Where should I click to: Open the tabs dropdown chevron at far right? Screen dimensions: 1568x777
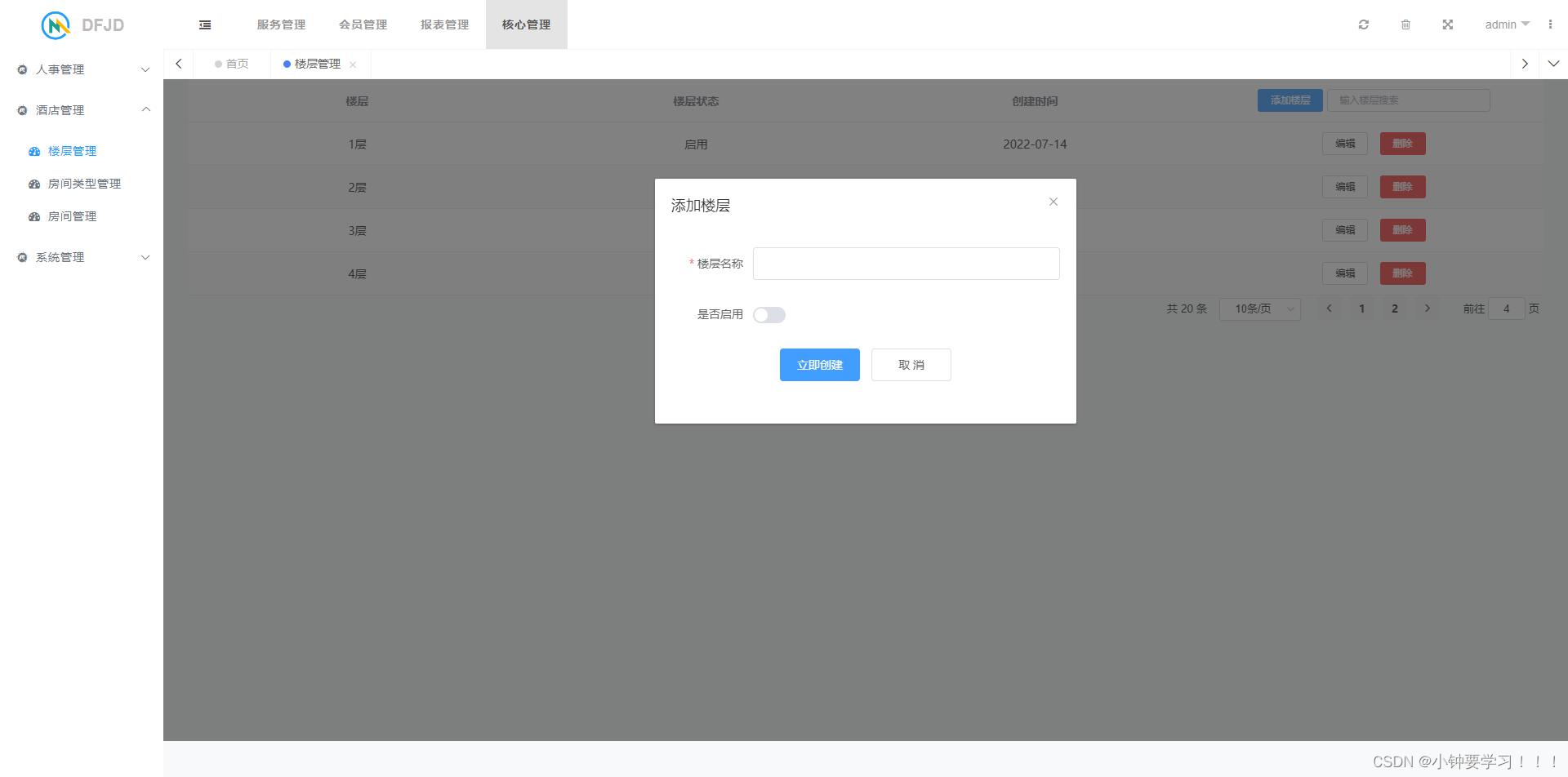1553,64
